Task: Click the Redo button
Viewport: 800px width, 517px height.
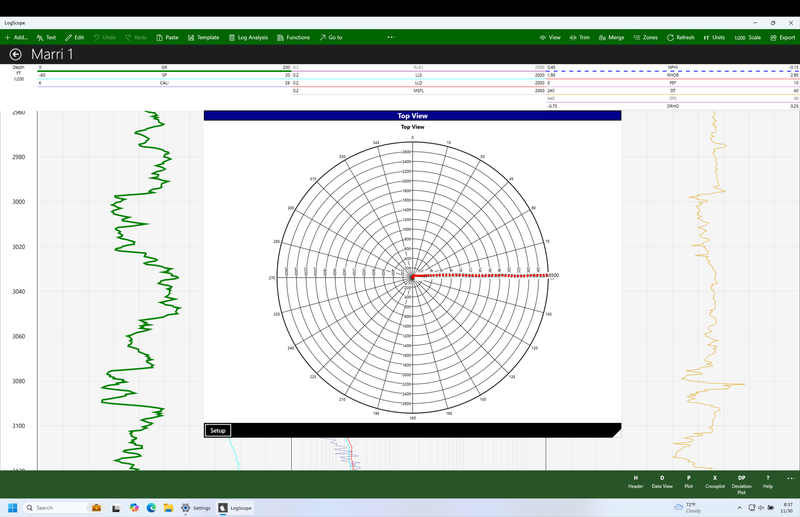Action: (136, 37)
